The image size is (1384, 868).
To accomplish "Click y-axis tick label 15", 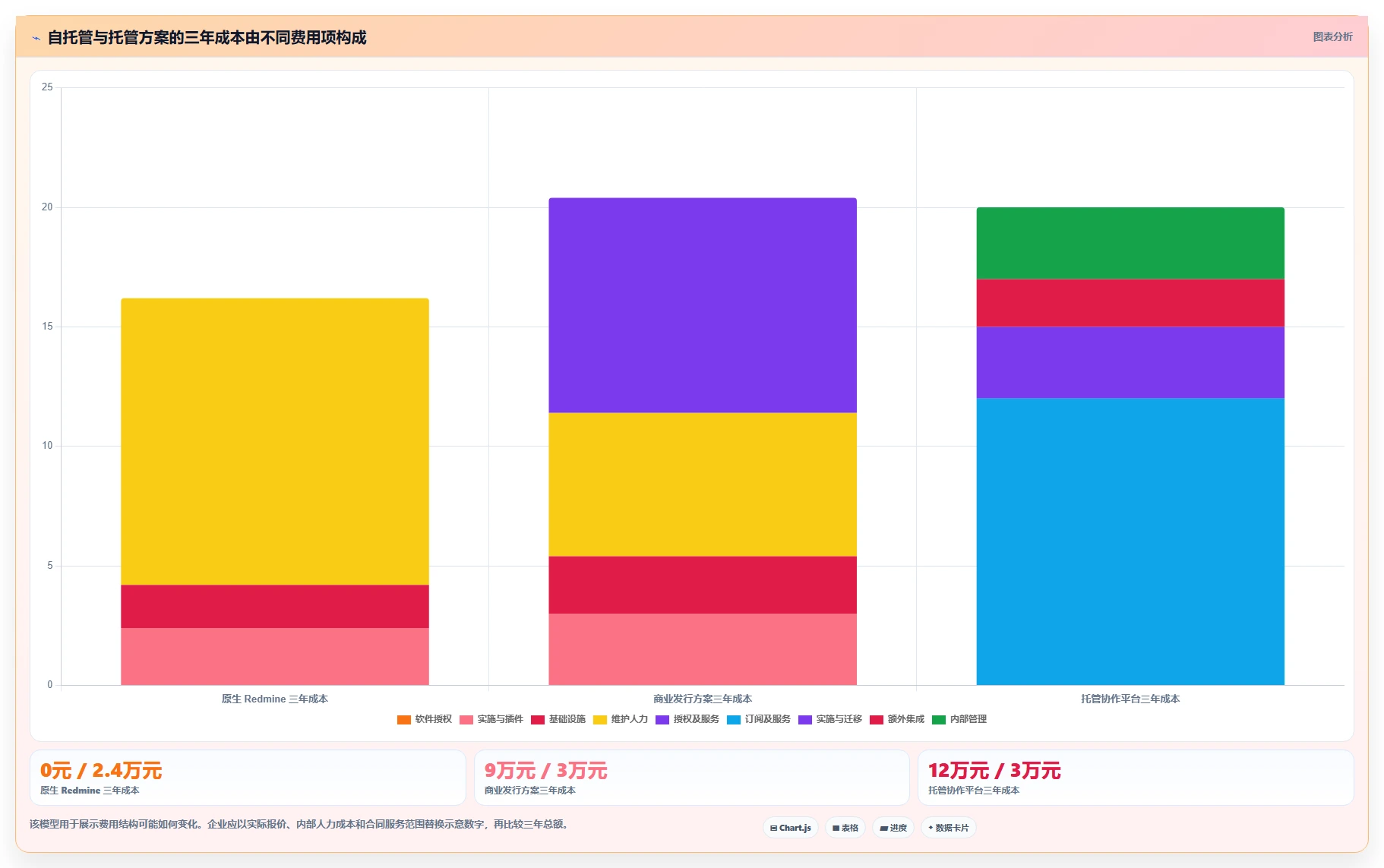I will click(x=47, y=327).
